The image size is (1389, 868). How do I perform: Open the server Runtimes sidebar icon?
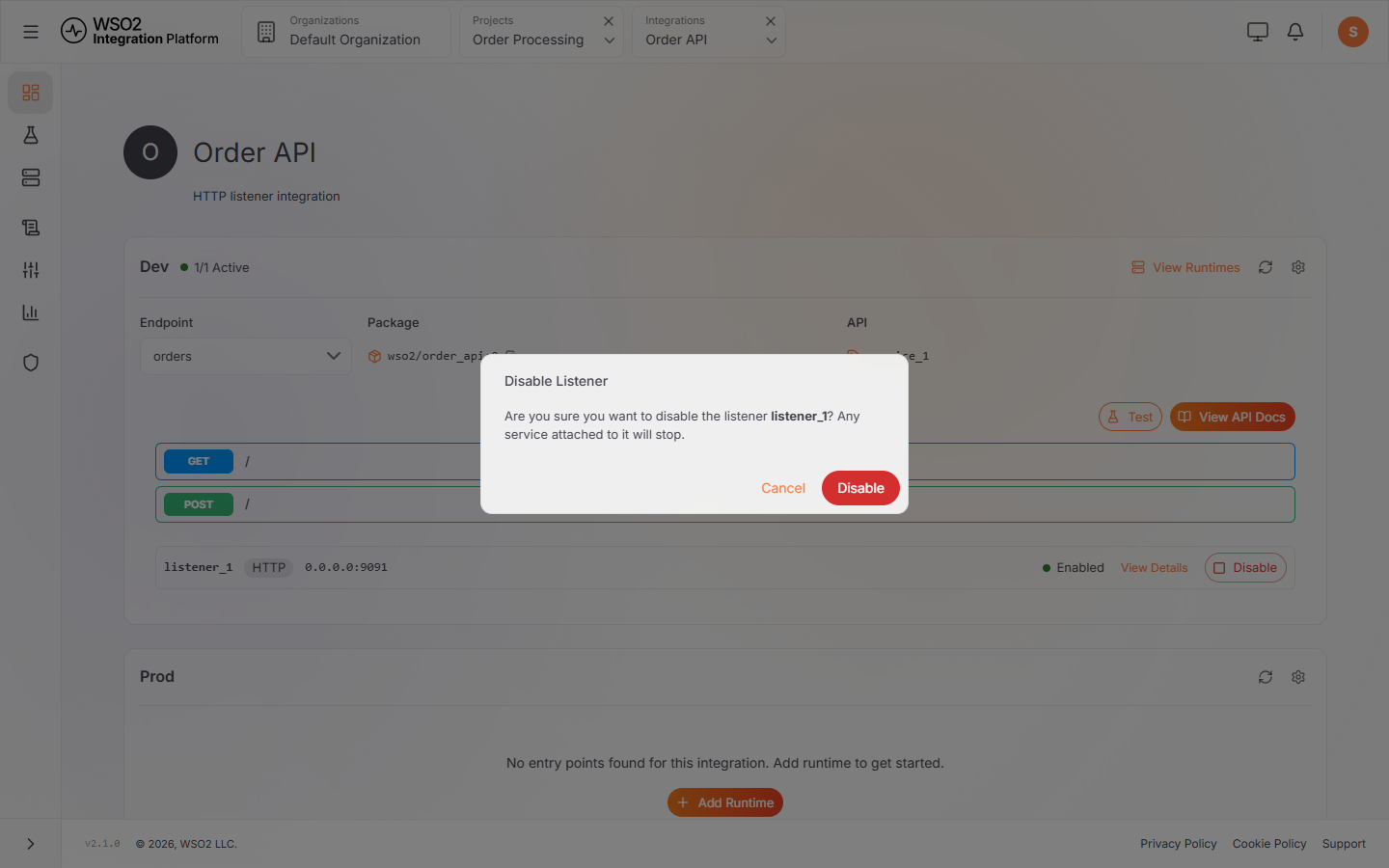[x=31, y=177]
